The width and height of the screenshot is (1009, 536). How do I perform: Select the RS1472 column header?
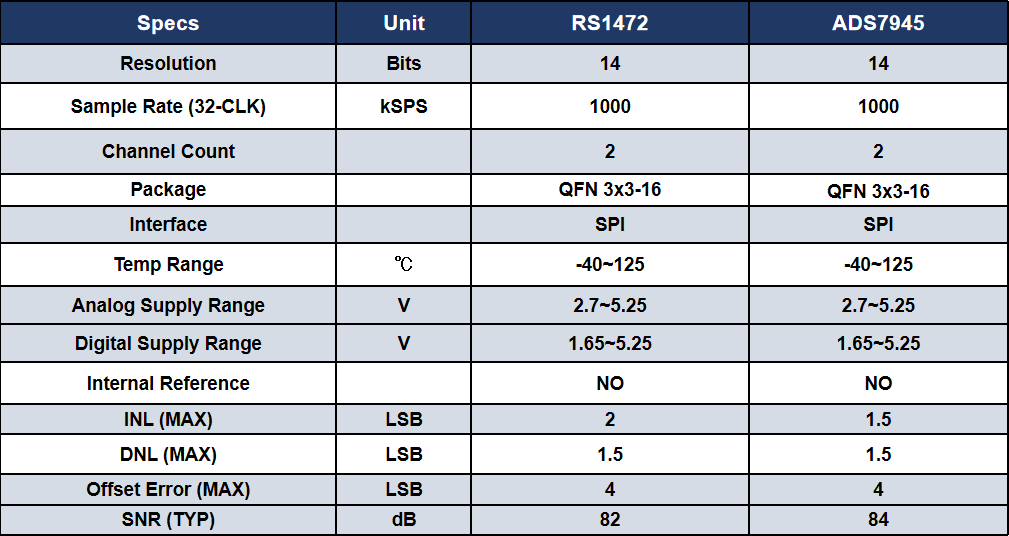[609, 23]
